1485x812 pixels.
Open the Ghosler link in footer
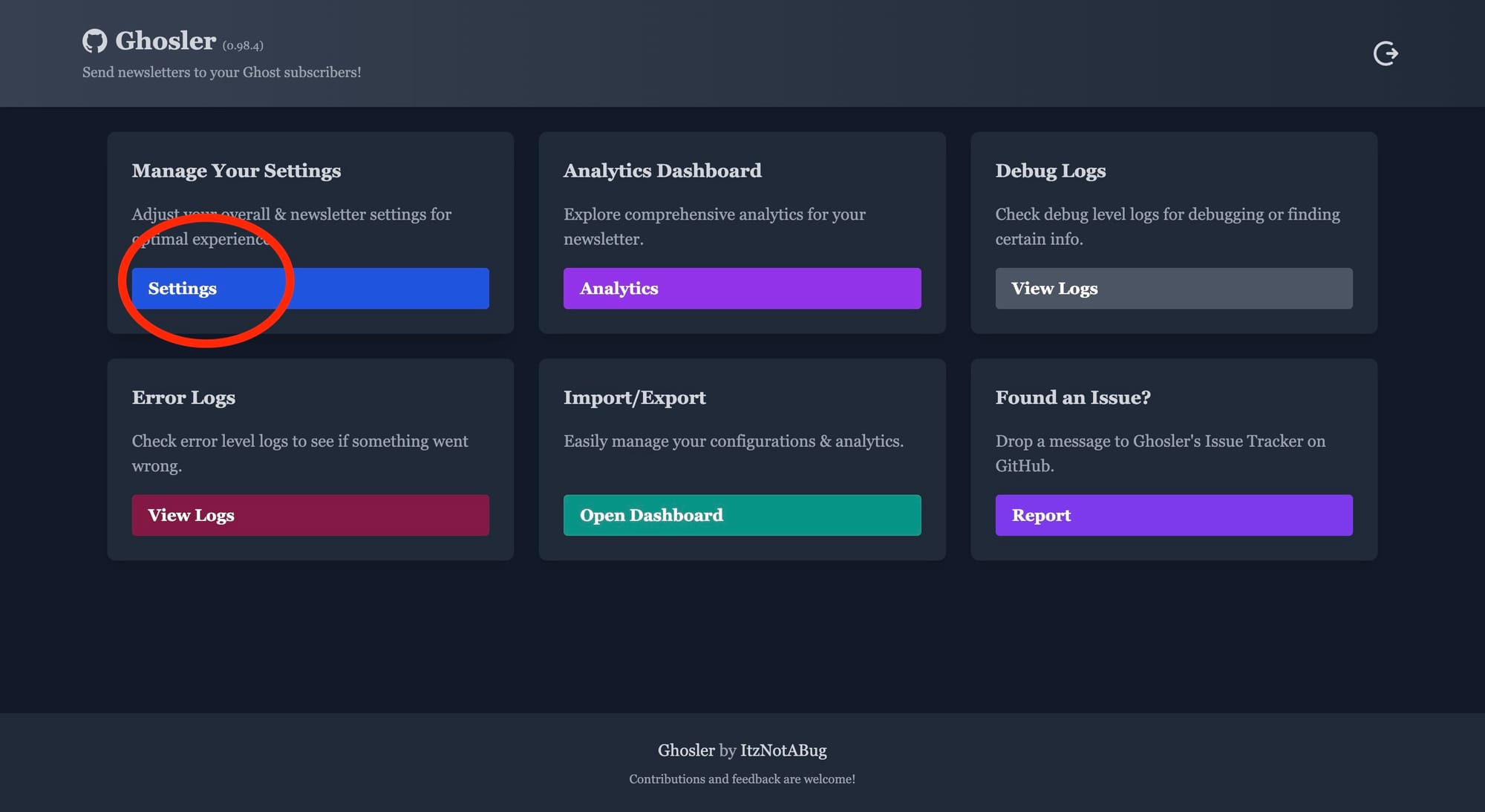tap(686, 750)
